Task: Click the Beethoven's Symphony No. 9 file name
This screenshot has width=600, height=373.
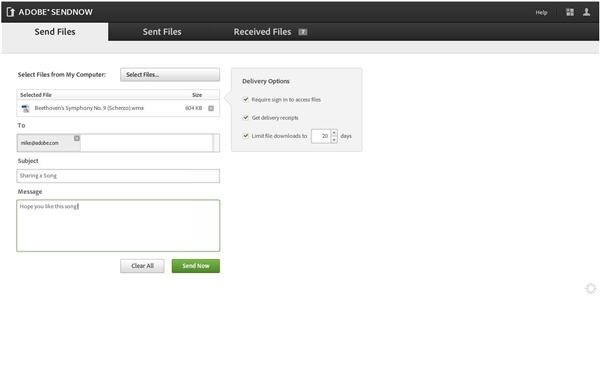Action: (89, 108)
